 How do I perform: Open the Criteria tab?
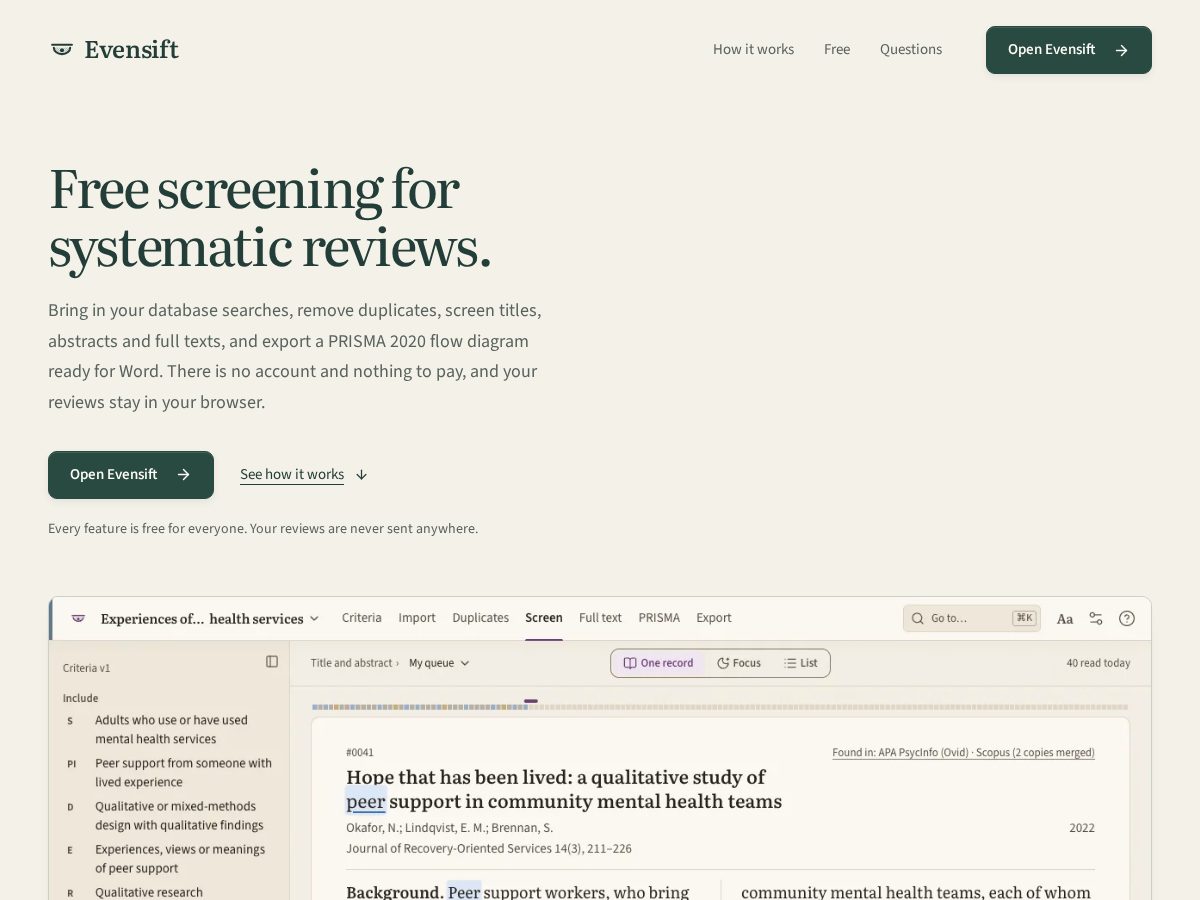click(x=362, y=618)
